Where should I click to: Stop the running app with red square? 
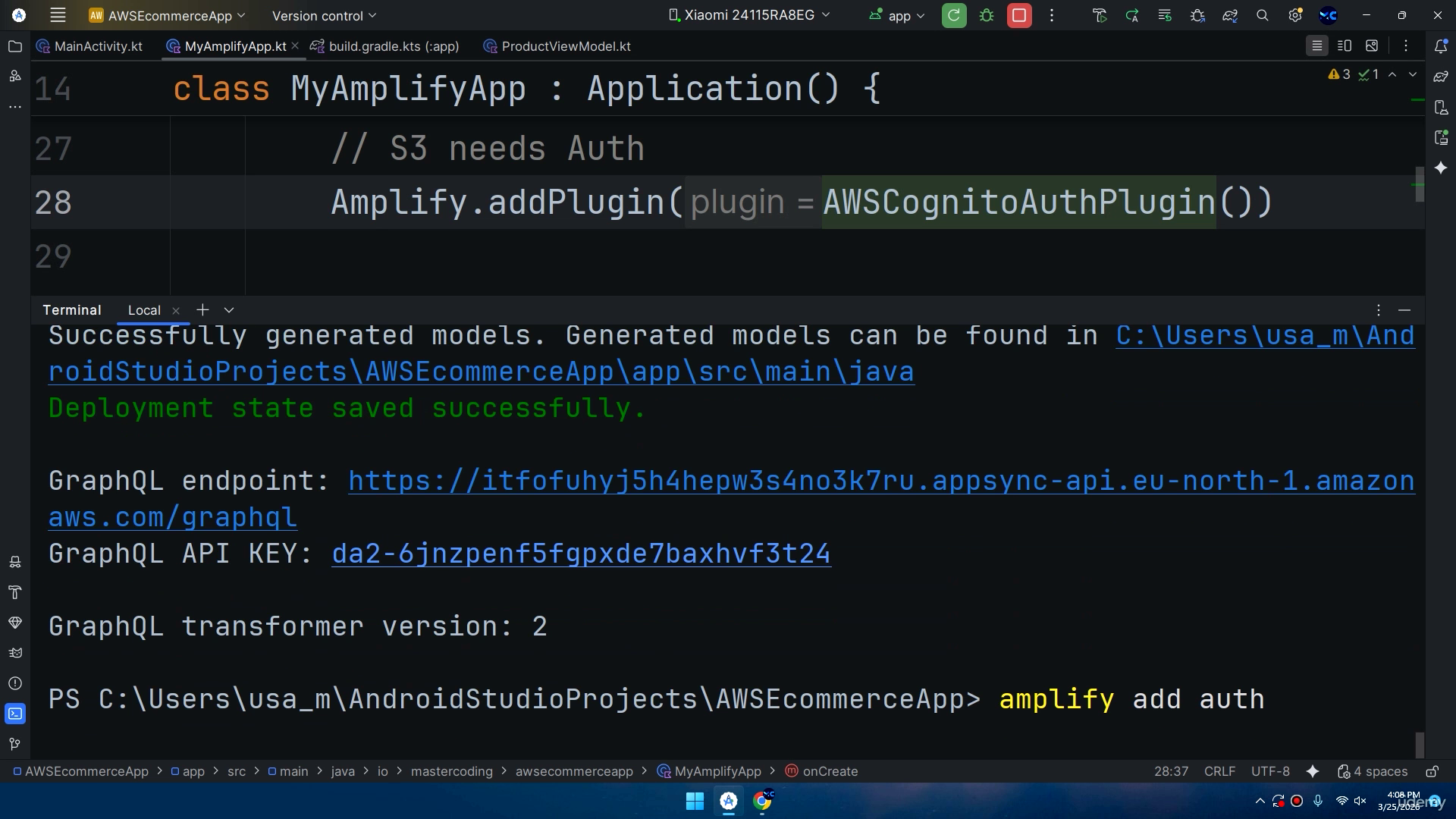1019,15
